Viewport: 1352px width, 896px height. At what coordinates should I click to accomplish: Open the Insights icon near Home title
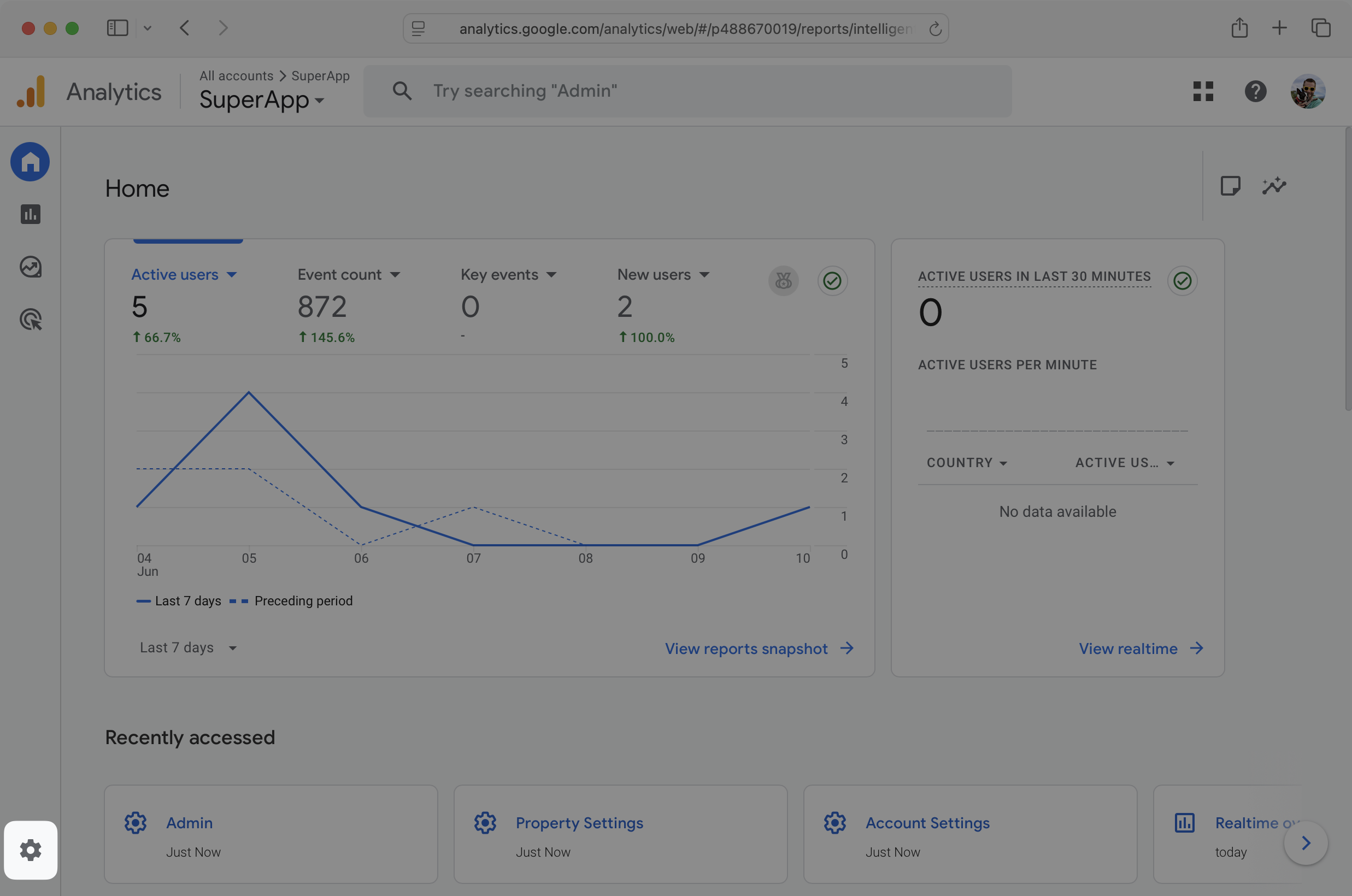pyautogui.click(x=1274, y=185)
